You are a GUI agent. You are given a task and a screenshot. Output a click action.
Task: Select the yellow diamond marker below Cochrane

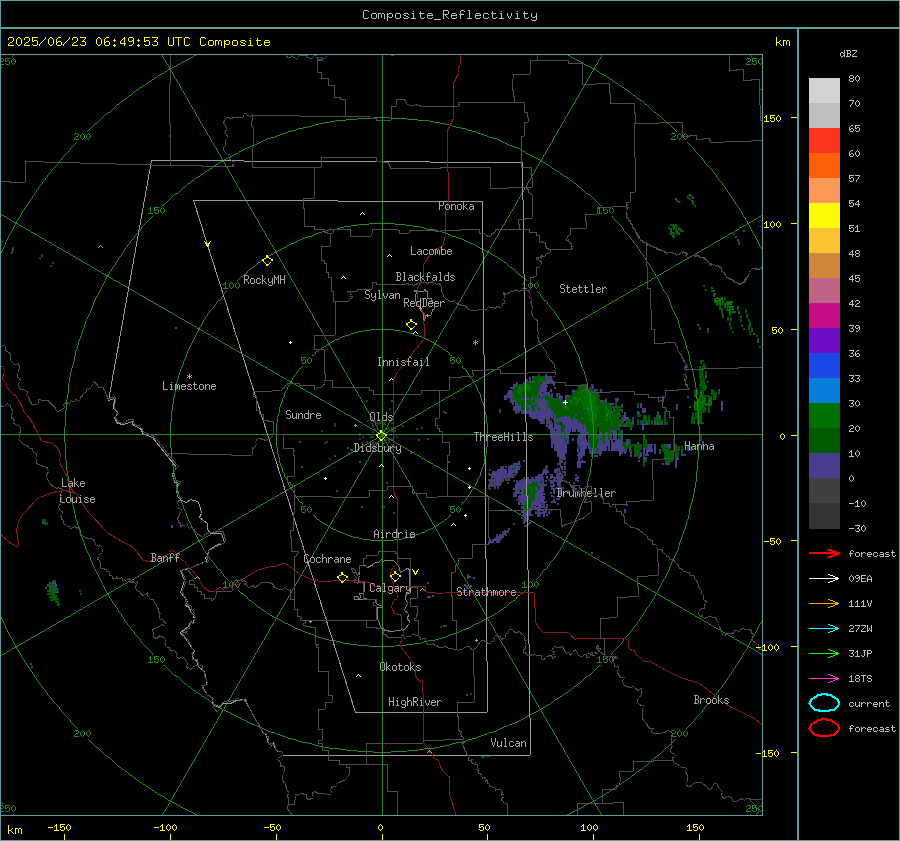coord(342,578)
